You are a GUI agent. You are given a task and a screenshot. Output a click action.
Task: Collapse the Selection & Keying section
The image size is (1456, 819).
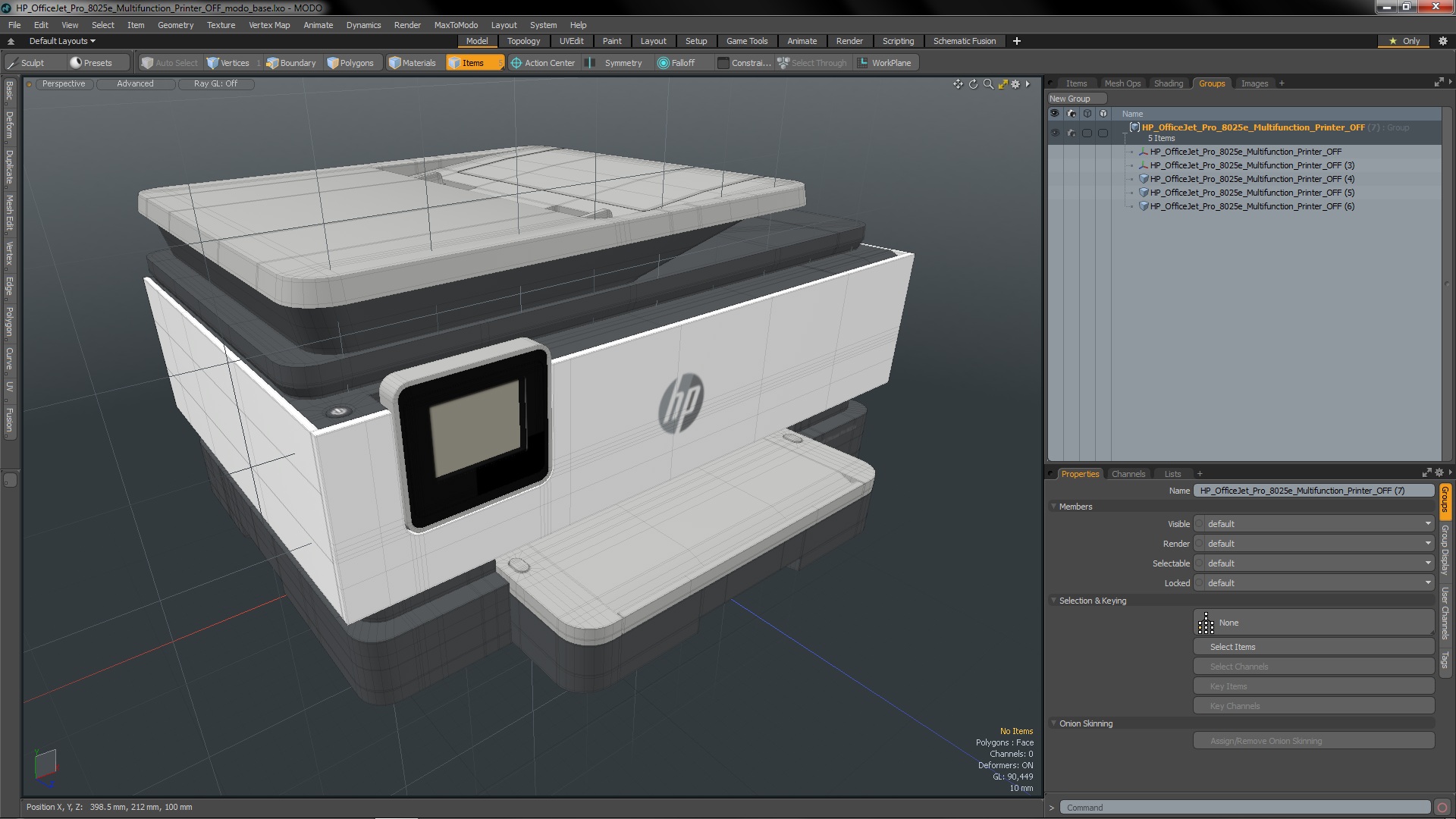pyautogui.click(x=1053, y=601)
